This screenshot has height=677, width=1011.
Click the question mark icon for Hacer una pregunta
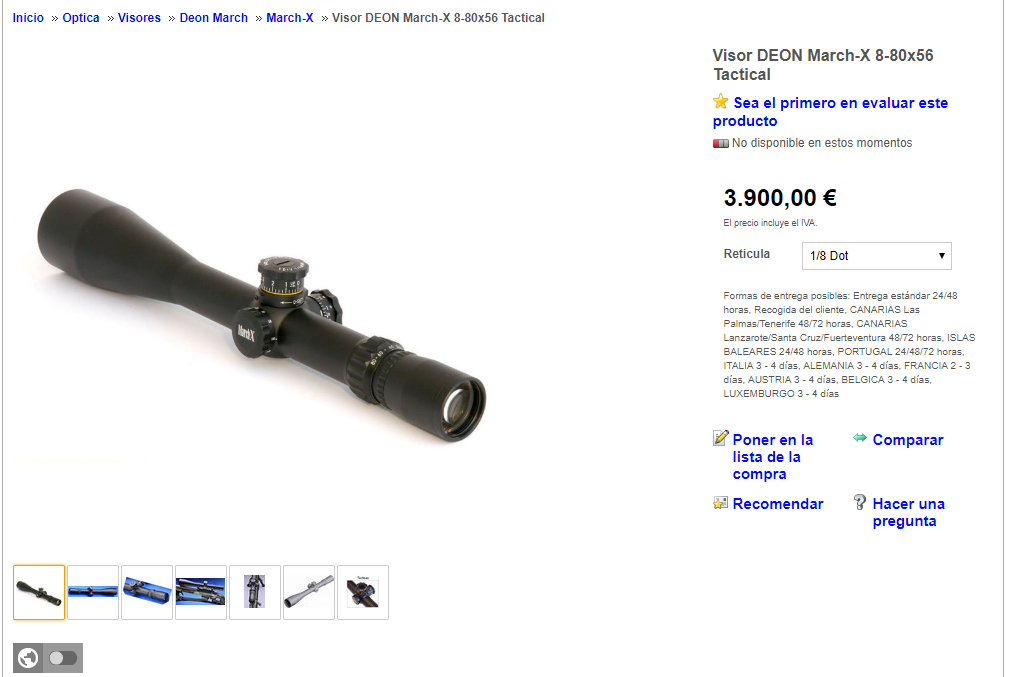[859, 502]
